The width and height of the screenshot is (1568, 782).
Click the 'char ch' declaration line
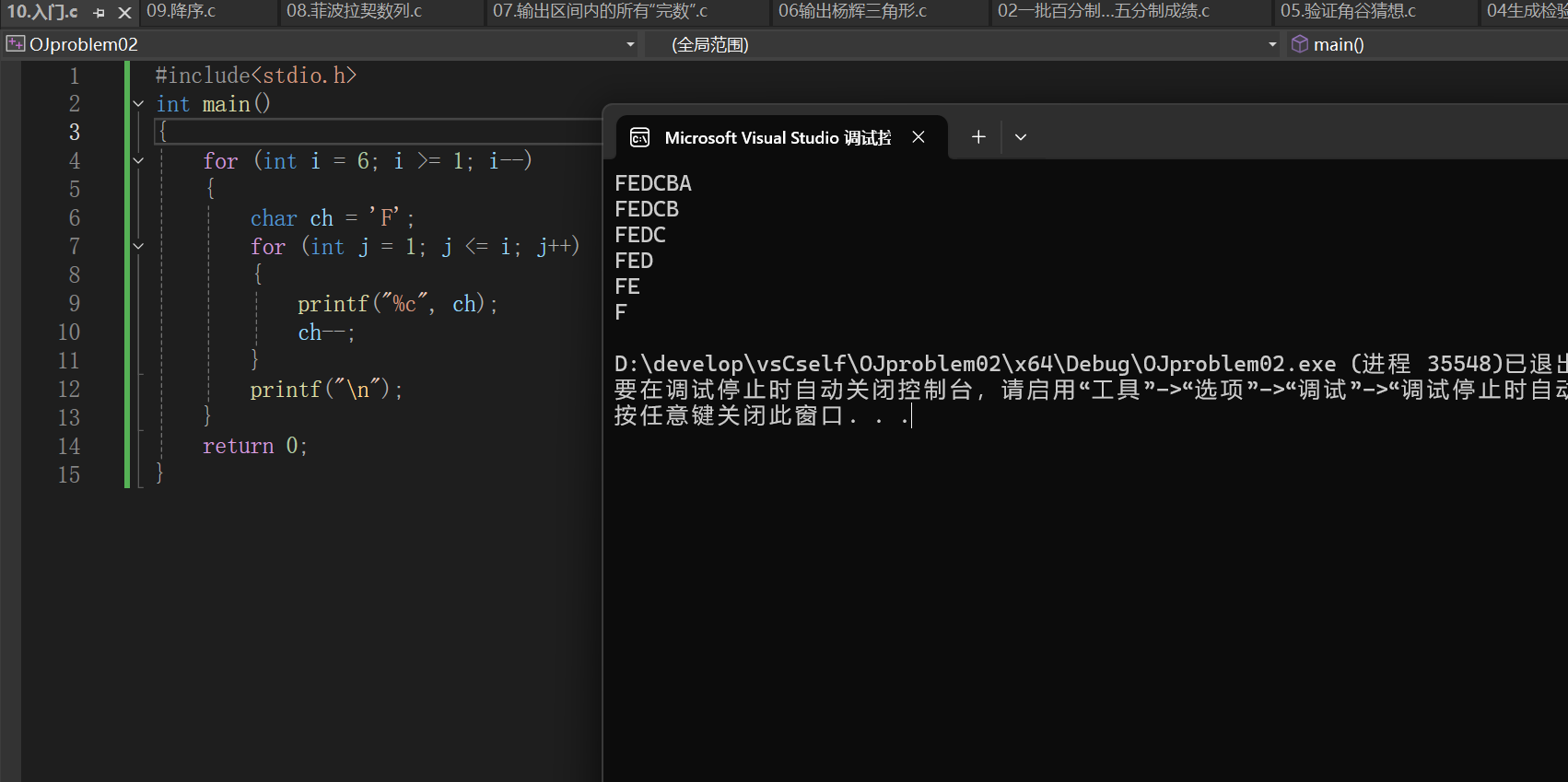pos(333,218)
